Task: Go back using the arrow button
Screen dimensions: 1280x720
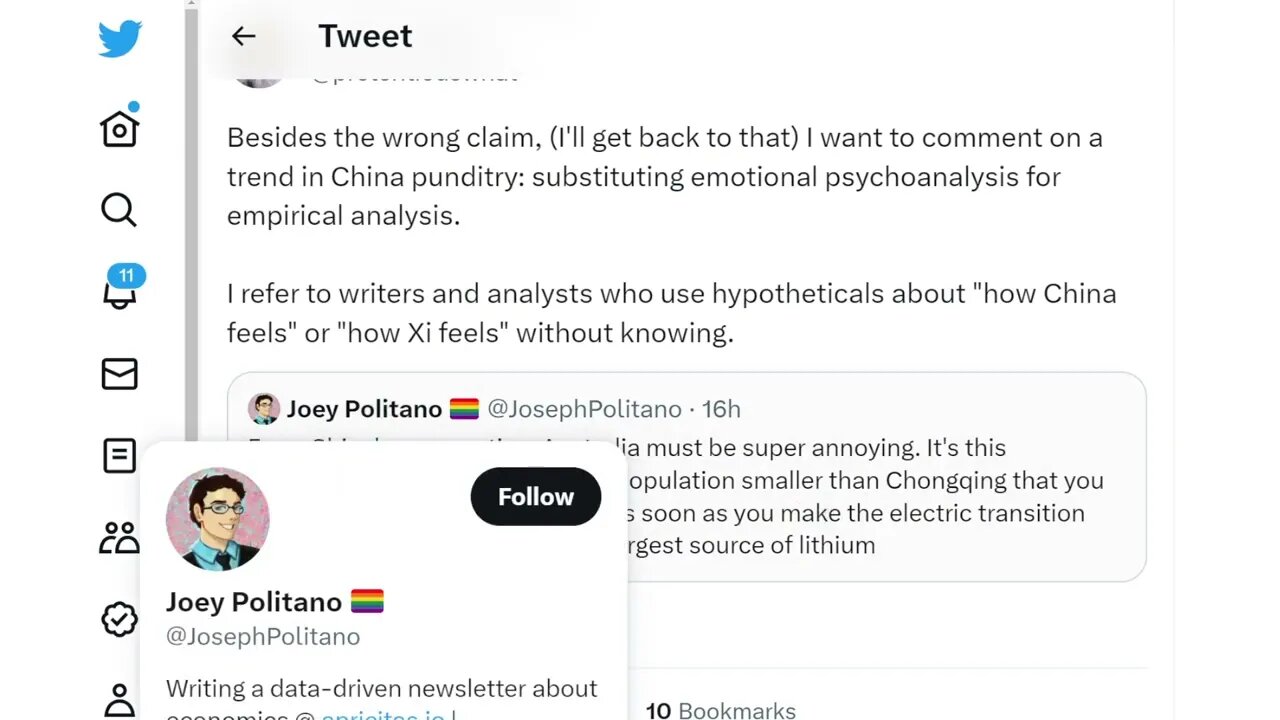Action: point(243,37)
